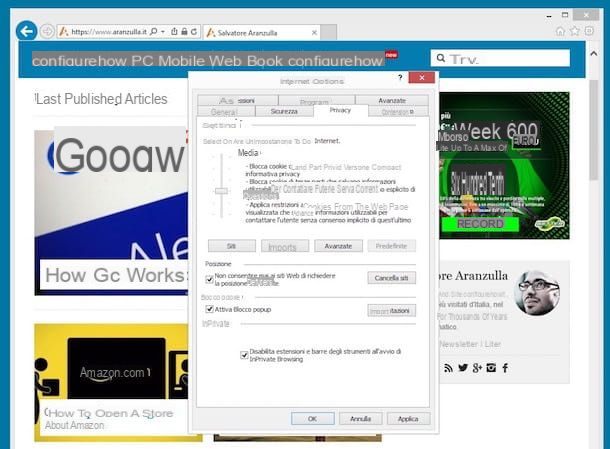
Task: Open the Tools gear icon
Action: click(589, 31)
